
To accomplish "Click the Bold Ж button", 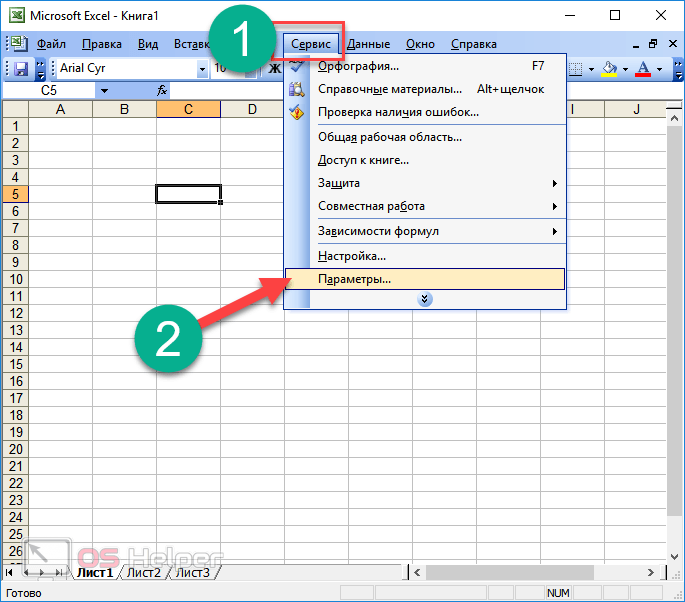I will (274, 69).
